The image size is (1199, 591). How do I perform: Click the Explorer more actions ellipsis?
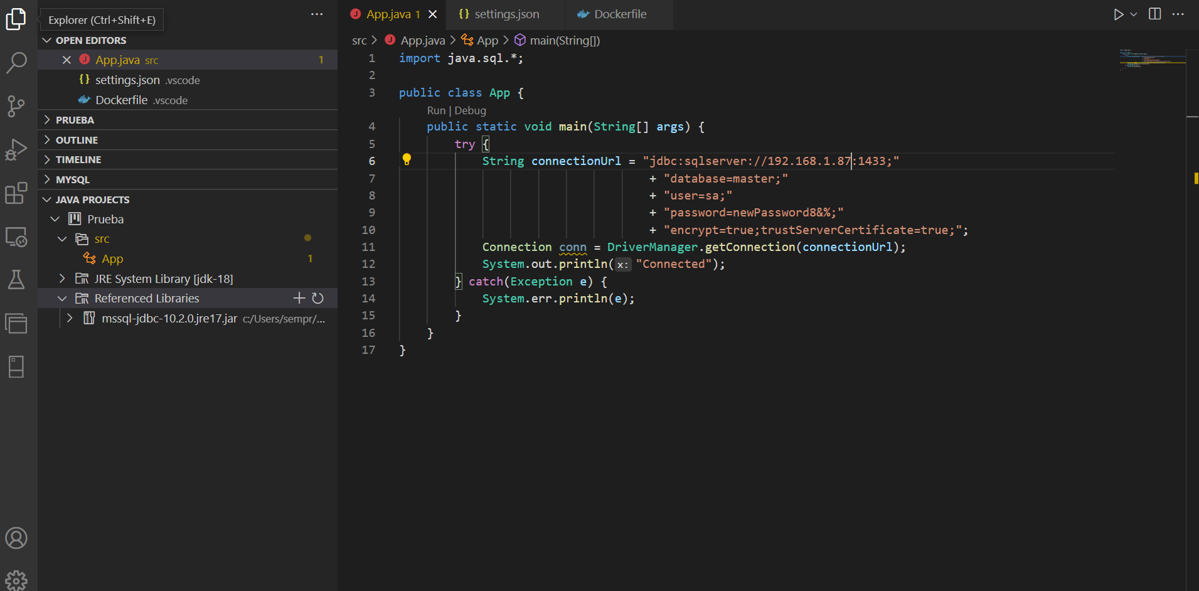click(317, 15)
